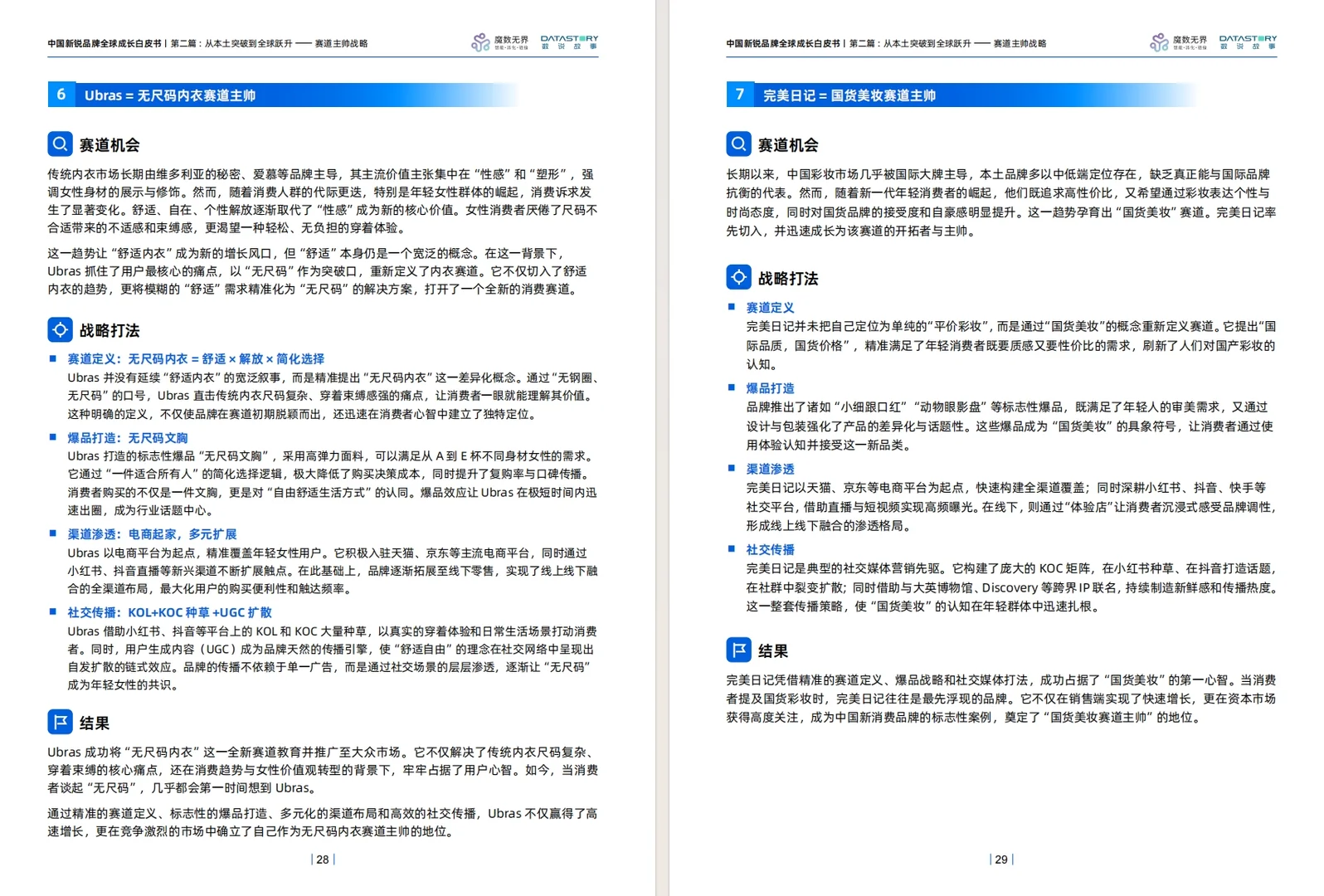Image resolution: width=1324 pixels, height=896 pixels.
Task: Click paragraph starting '完美日记以天猫、京东等电商平台为起点'
Action: click(1011, 506)
